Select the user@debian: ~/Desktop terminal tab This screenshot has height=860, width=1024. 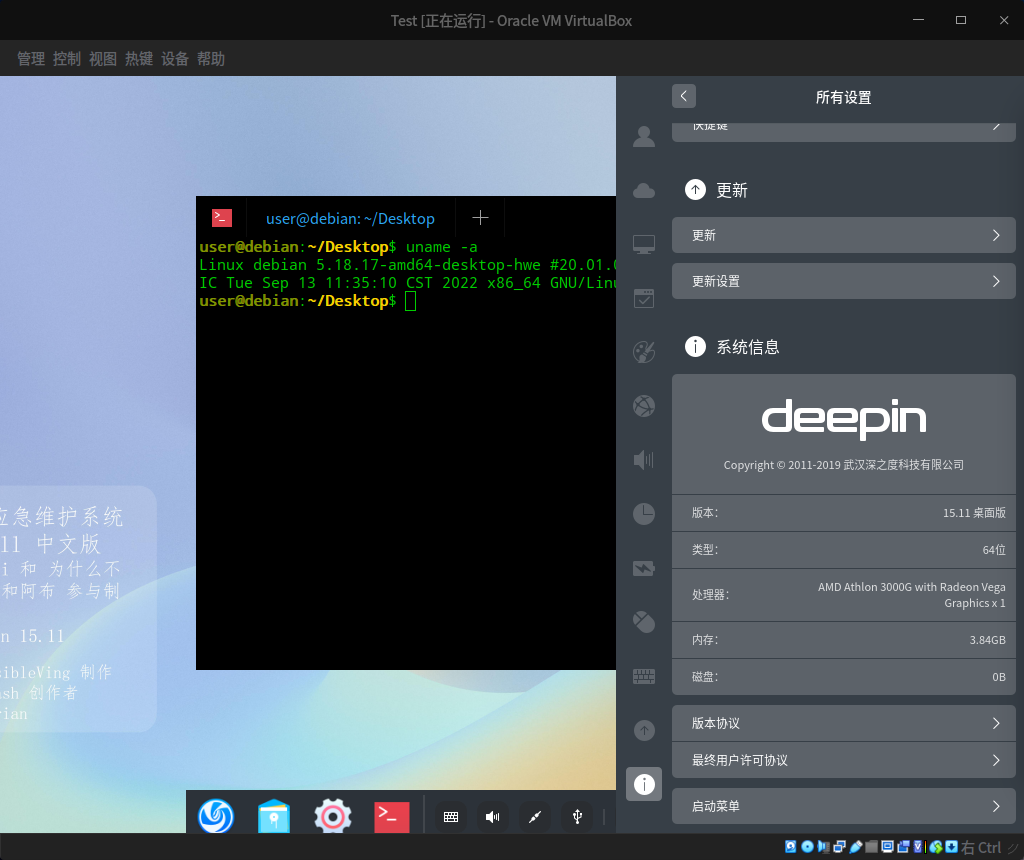click(x=350, y=218)
